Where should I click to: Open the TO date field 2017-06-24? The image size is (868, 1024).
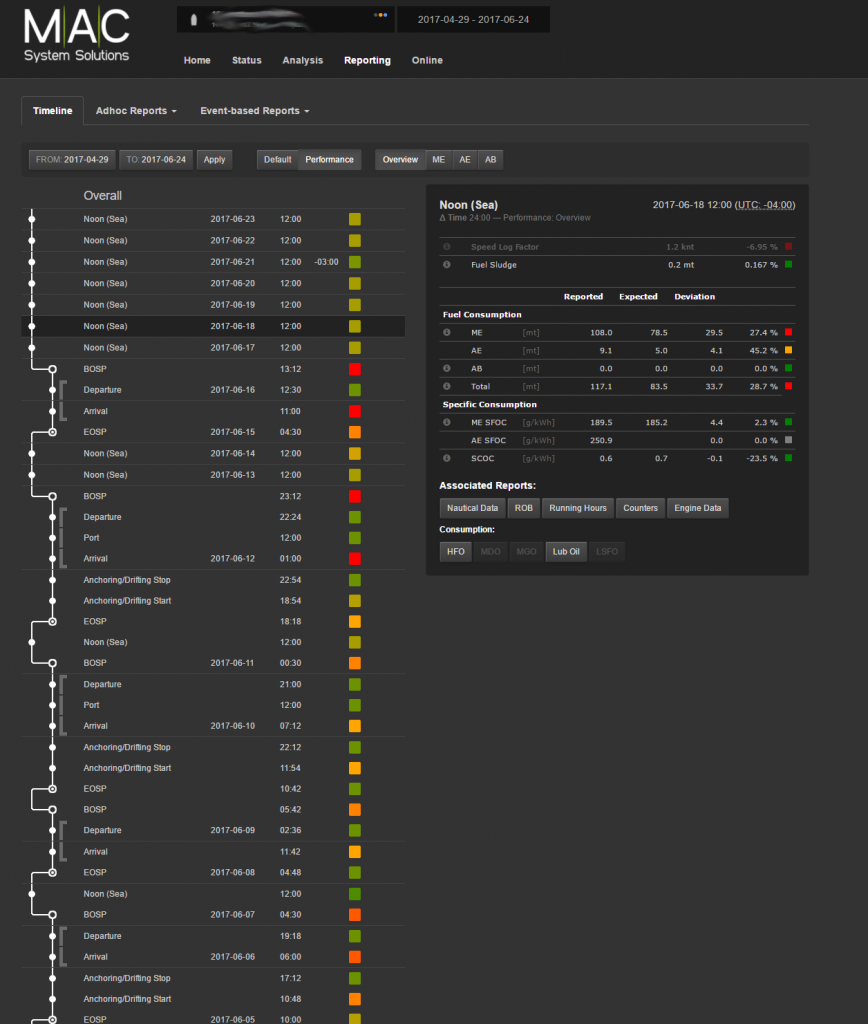coord(156,159)
